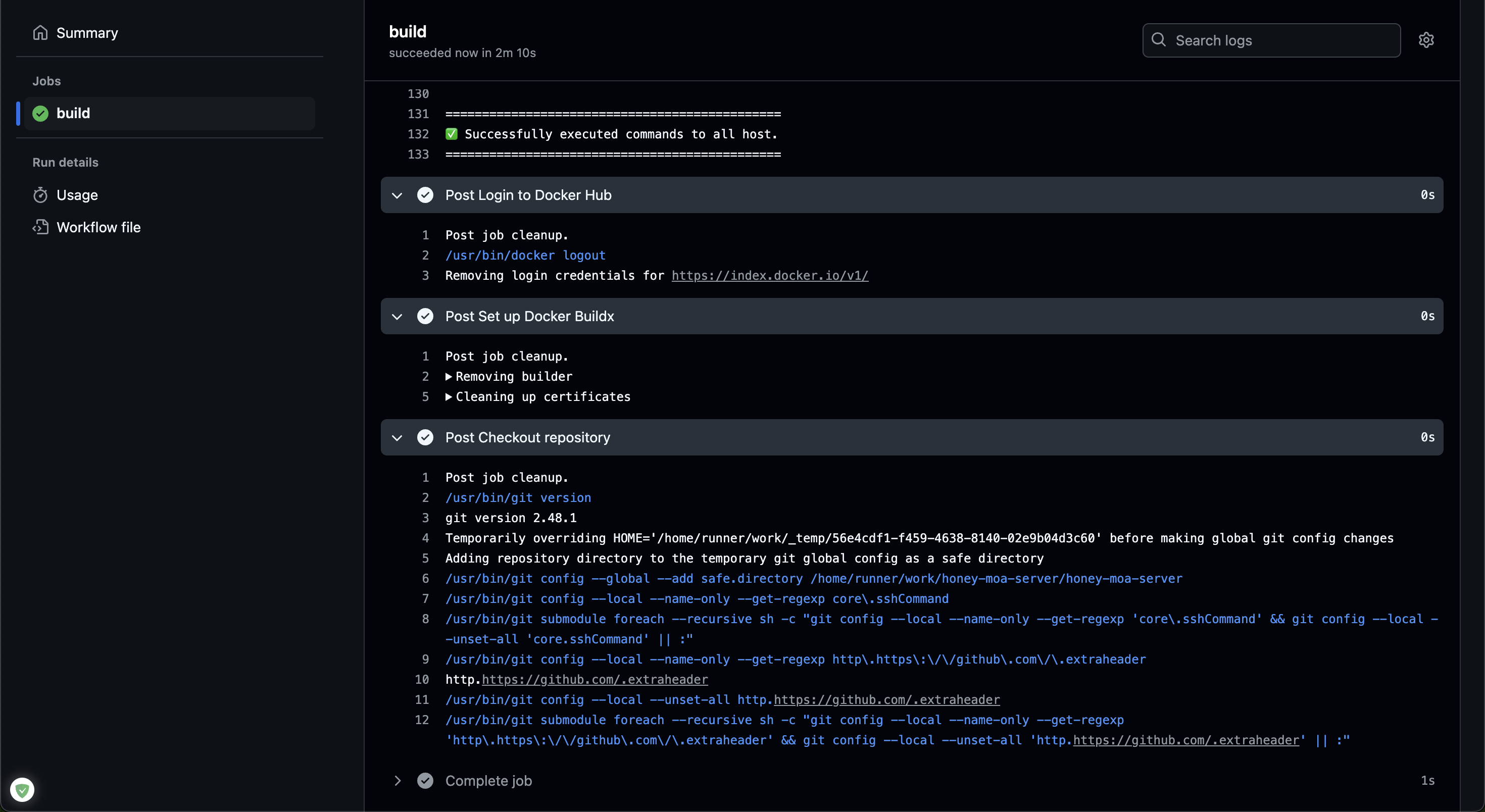
Task: Click the green shield extension badge
Action: pos(23,789)
